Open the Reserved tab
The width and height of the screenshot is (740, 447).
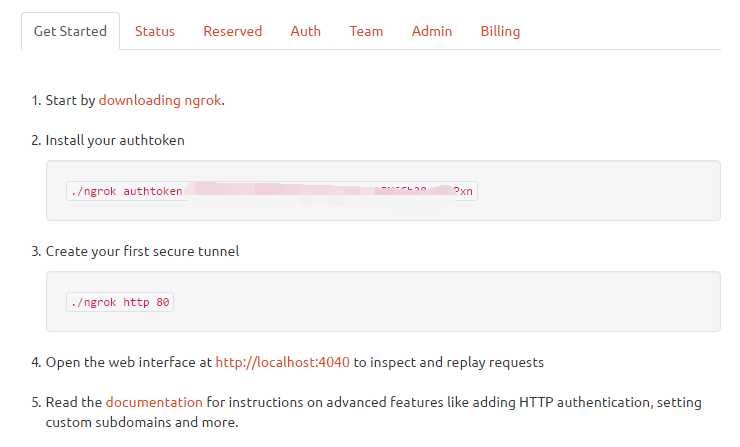233,31
